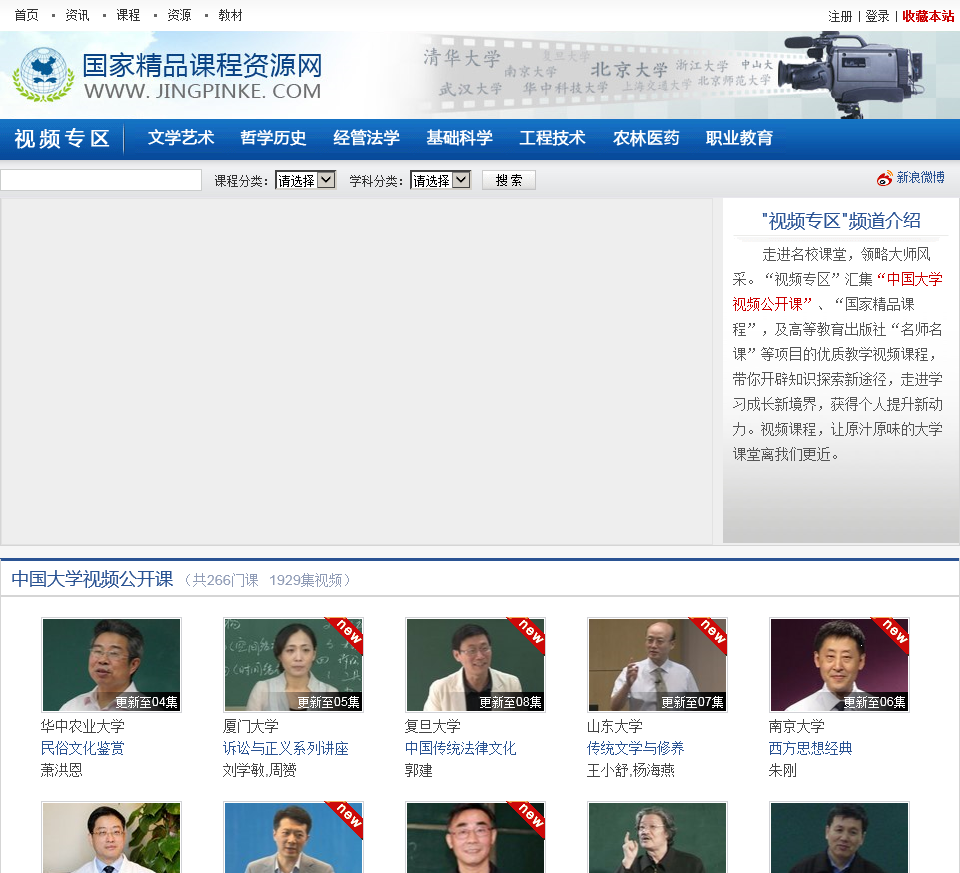Click the 注册 link

point(840,17)
